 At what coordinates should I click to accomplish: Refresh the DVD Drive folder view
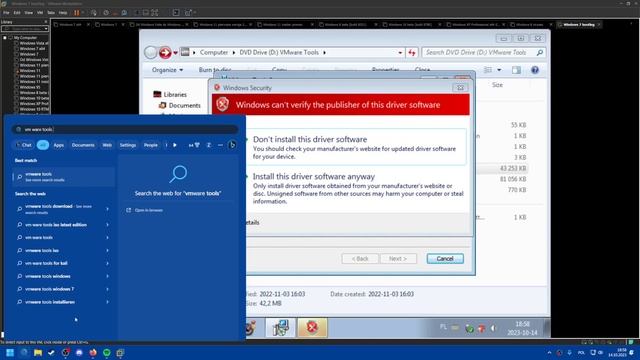coord(411,52)
